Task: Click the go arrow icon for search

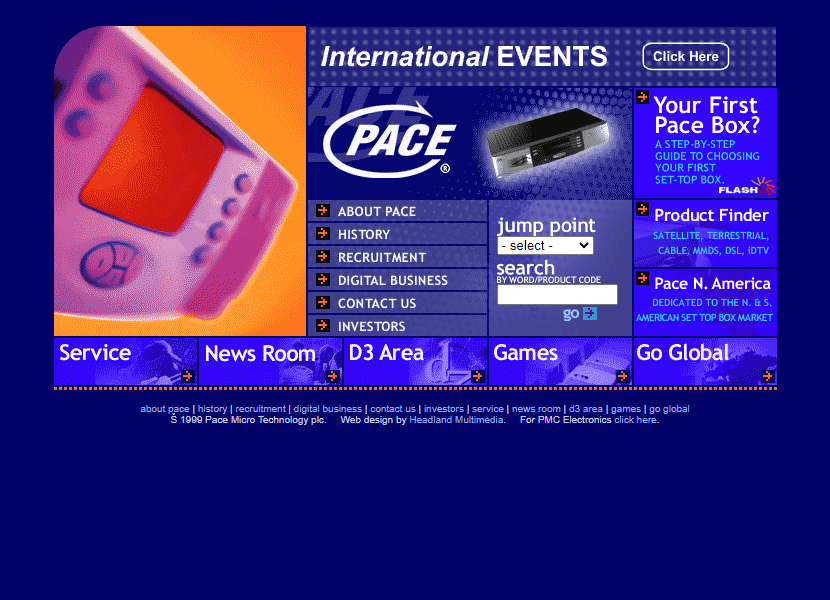Action: pyautogui.click(x=590, y=314)
